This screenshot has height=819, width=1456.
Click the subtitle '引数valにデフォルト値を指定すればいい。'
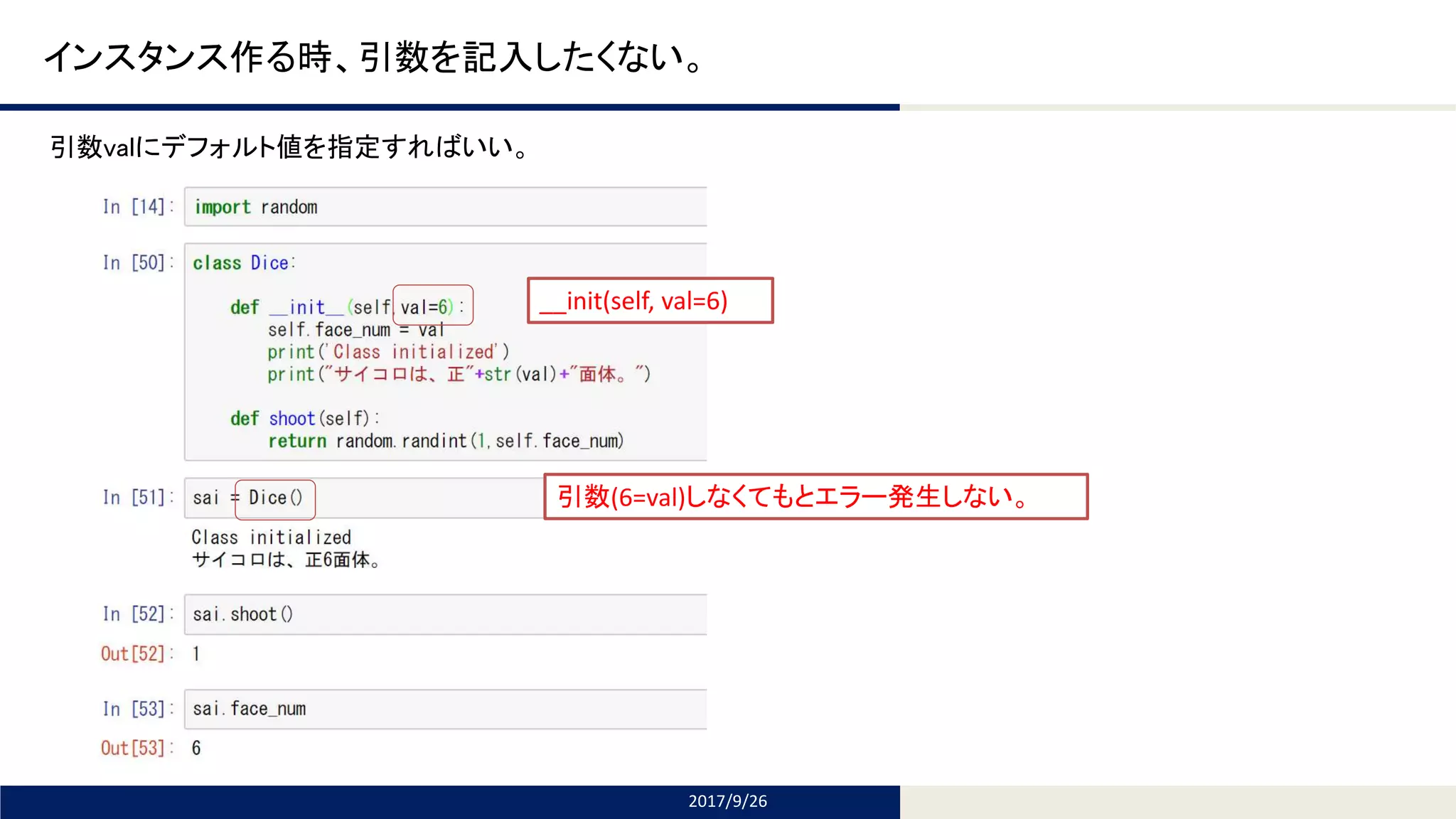(x=289, y=147)
